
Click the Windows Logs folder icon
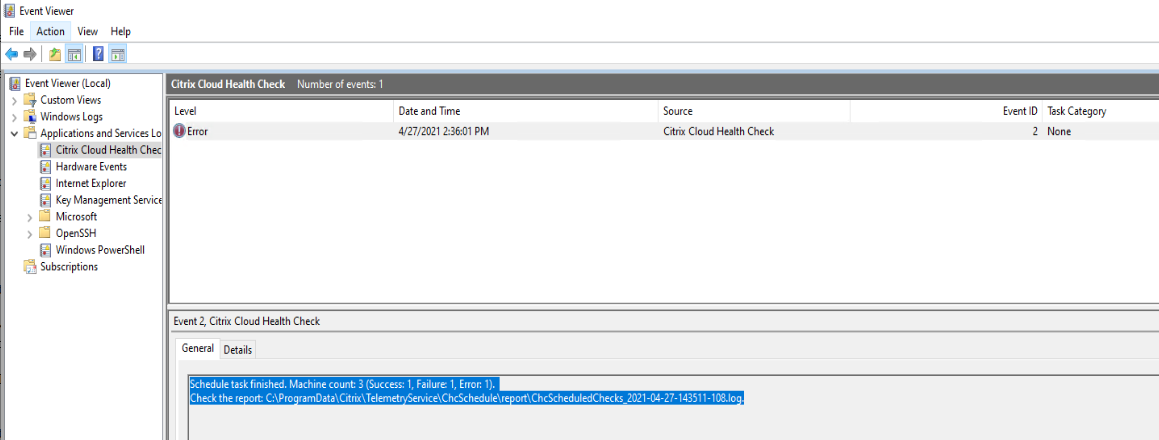point(30,117)
